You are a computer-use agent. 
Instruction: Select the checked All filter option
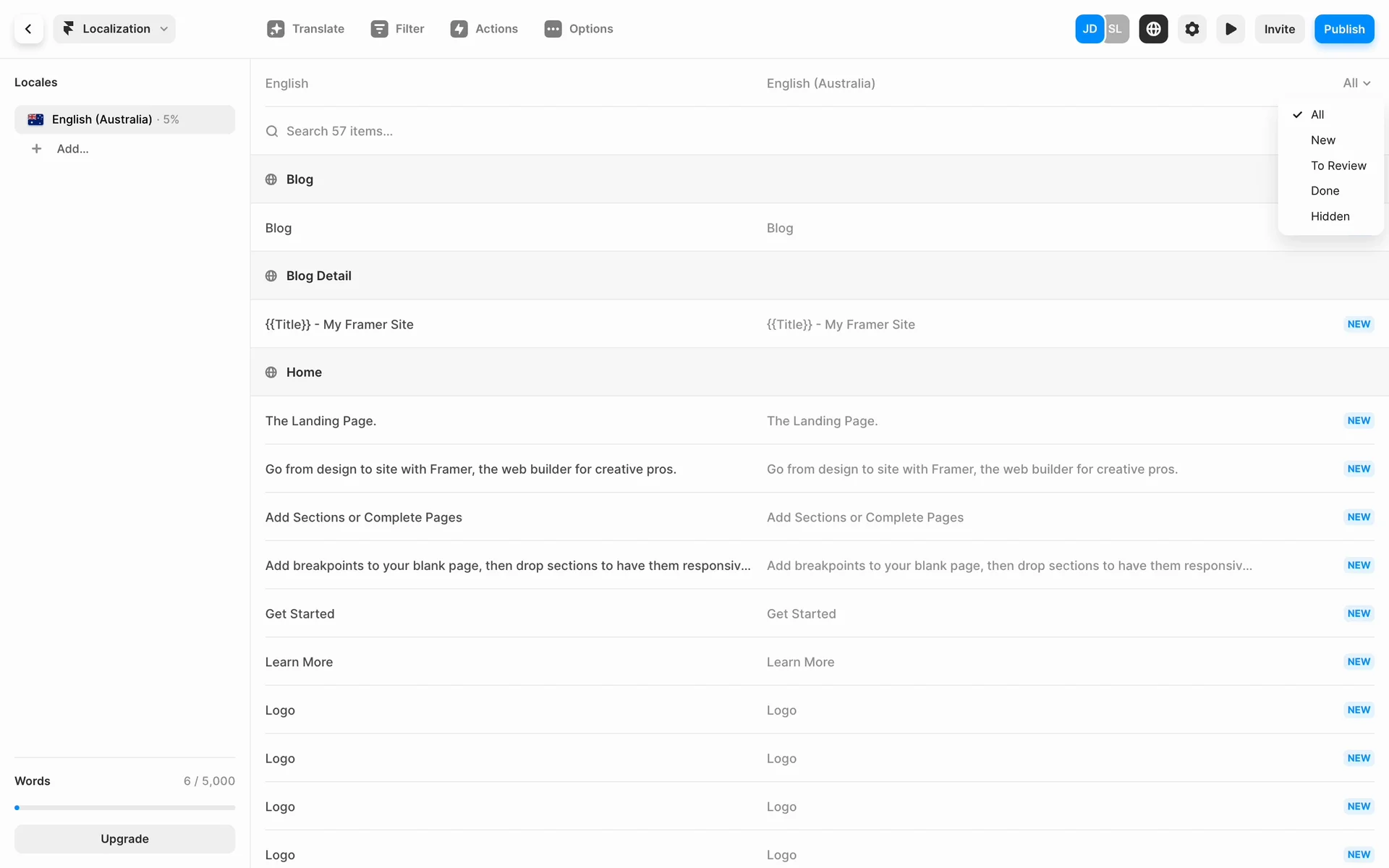click(x=1317, y=114)
